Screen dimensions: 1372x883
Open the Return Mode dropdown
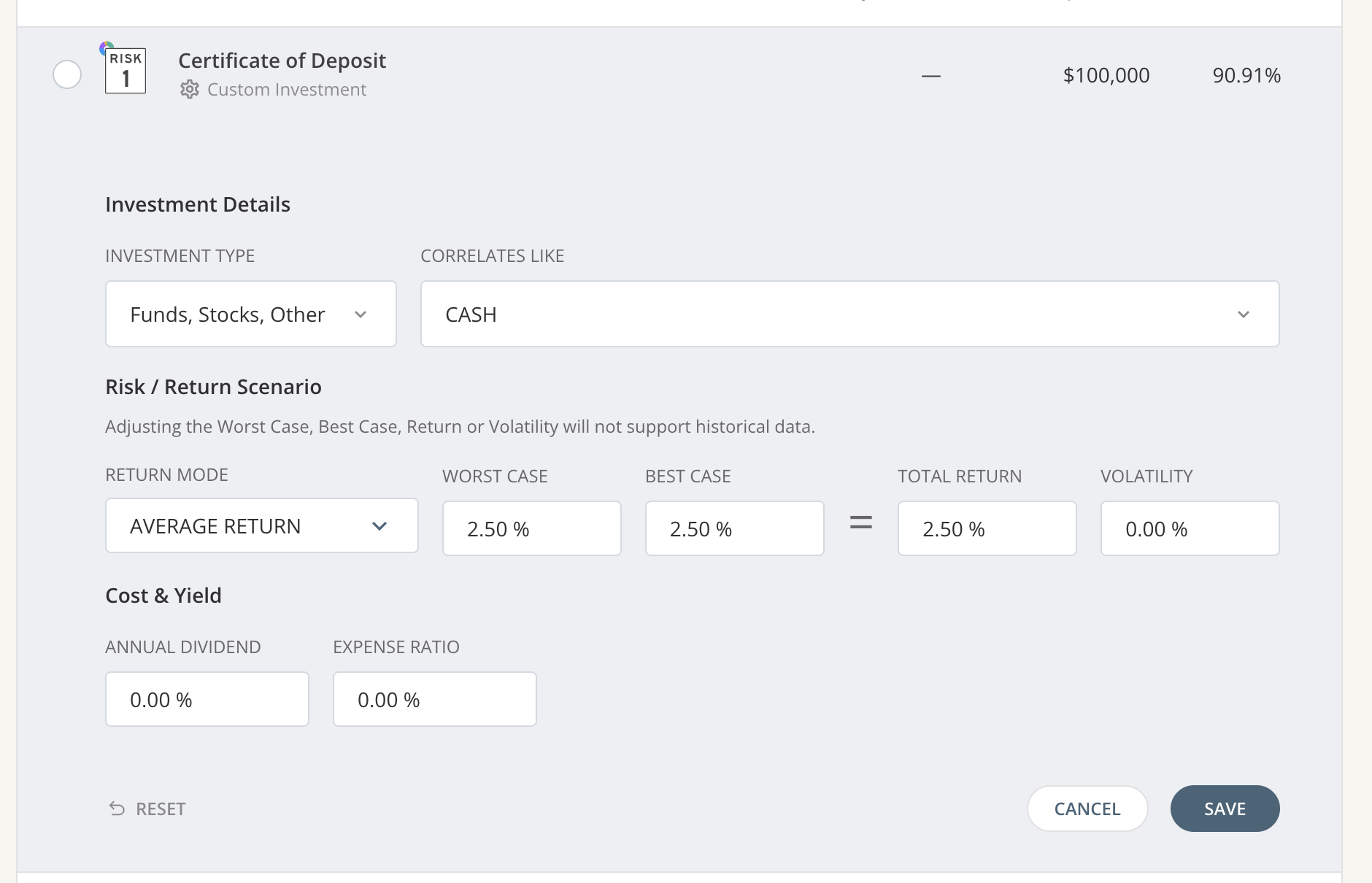pos(262,525)
